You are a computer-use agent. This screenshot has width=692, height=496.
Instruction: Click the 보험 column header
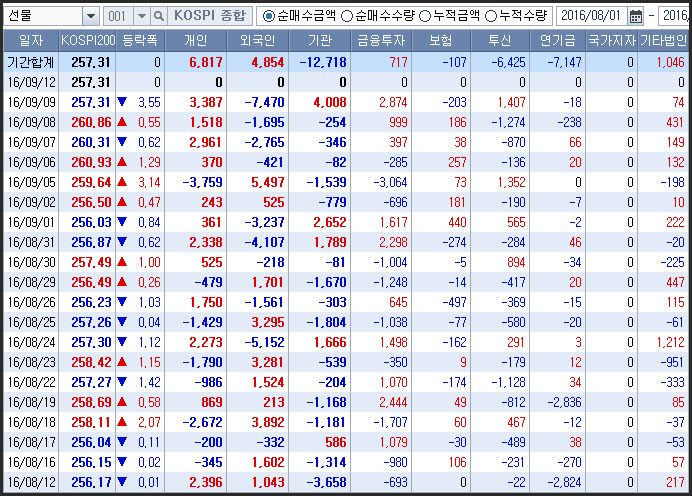(441, 41)
